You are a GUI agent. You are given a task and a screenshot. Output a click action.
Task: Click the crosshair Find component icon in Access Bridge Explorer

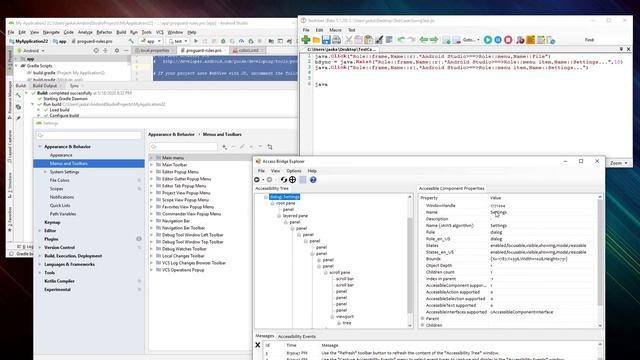tap(293, 180)
